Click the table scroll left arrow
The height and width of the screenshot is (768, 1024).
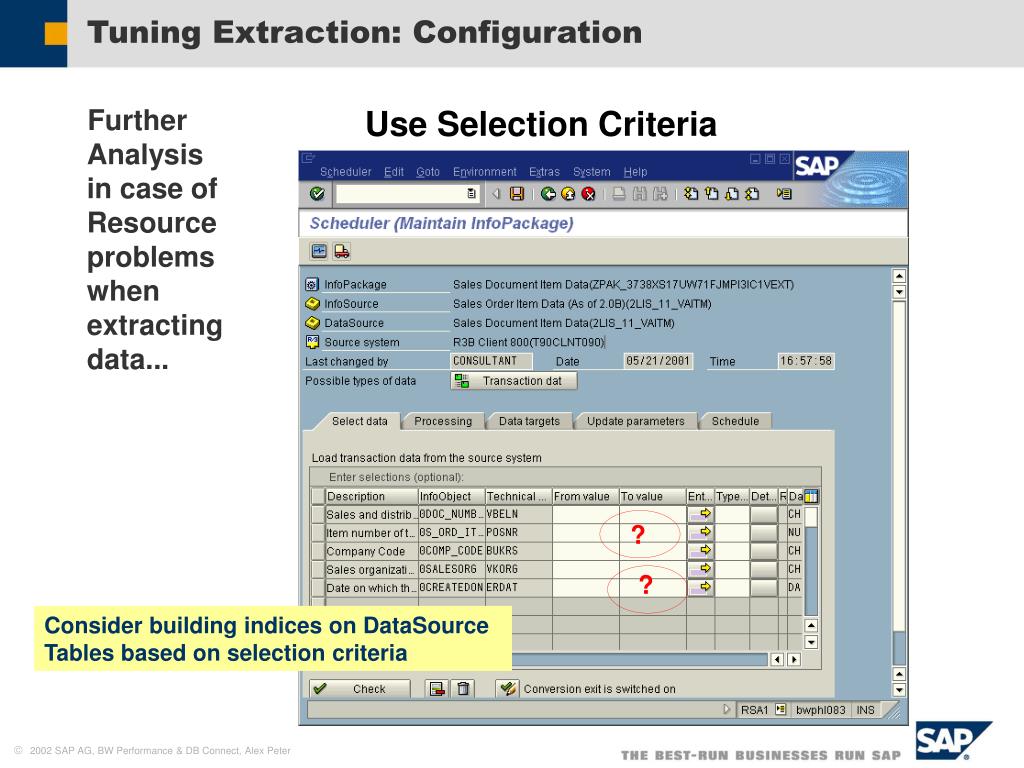pos(777,660)
